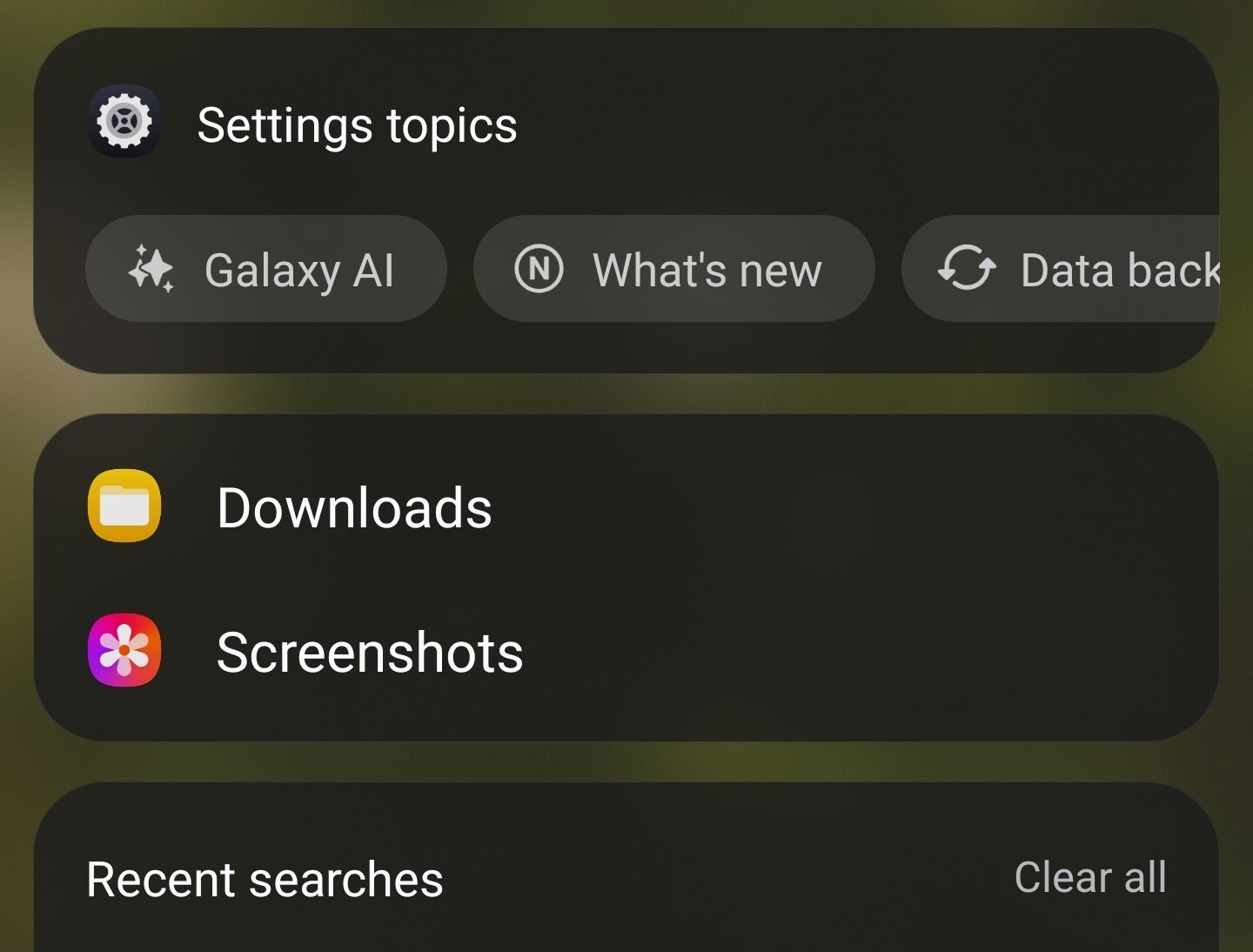This screenshot has height=952, width=1253.
Task: Open the yellow Downloads folder icon
Action: point(124,506)
